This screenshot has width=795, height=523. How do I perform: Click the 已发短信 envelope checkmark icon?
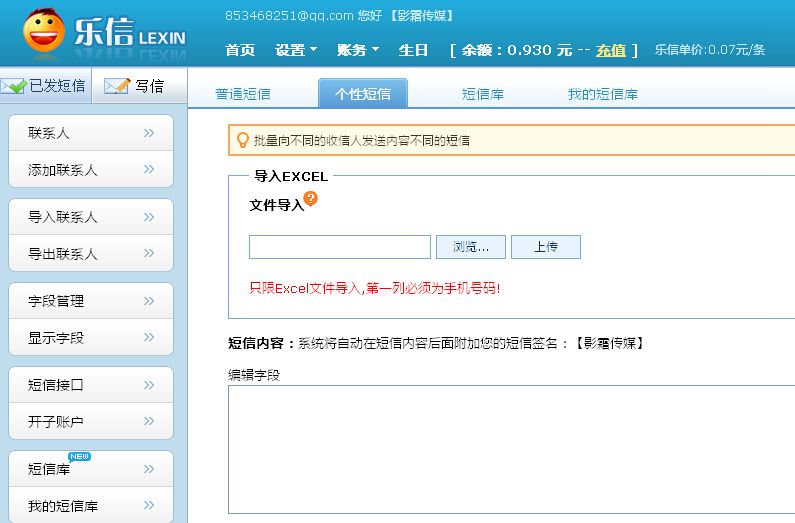[x=13, y=86]
